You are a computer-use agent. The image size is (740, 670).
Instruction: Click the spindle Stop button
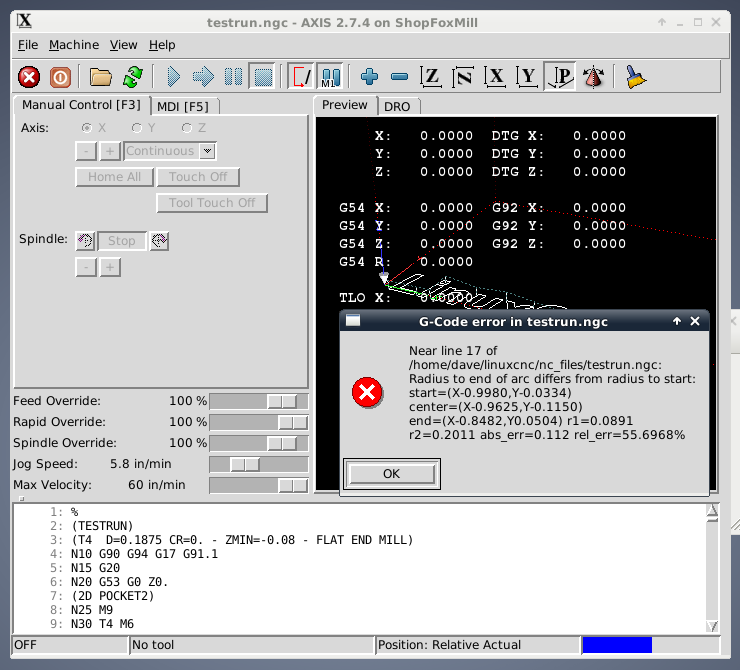pos(122,241)
